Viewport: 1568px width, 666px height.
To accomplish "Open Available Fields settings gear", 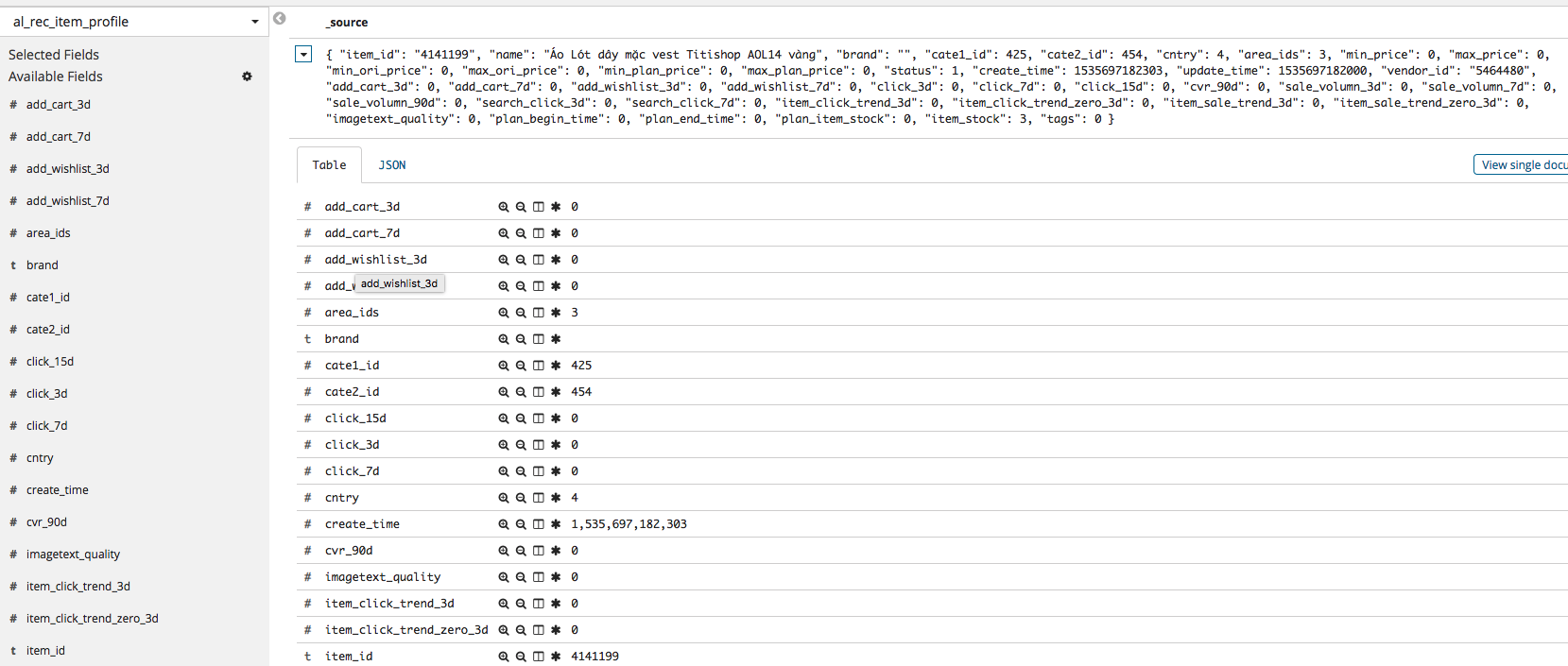I will (x=247, y=77).
